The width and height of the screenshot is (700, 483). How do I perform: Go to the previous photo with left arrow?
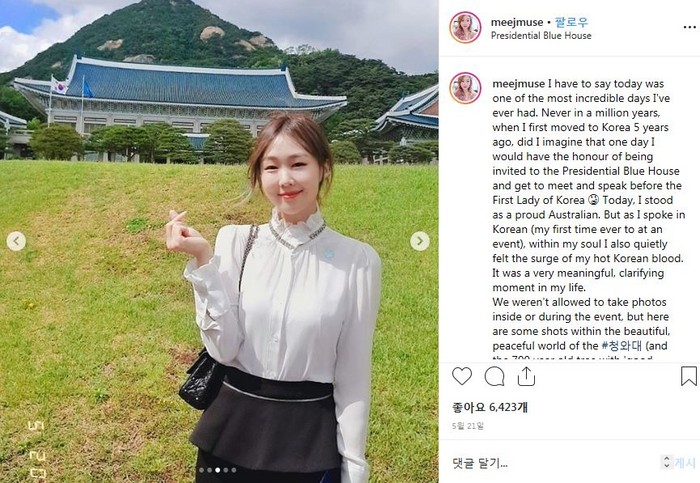pyautogui.click(x=16, y=241)
